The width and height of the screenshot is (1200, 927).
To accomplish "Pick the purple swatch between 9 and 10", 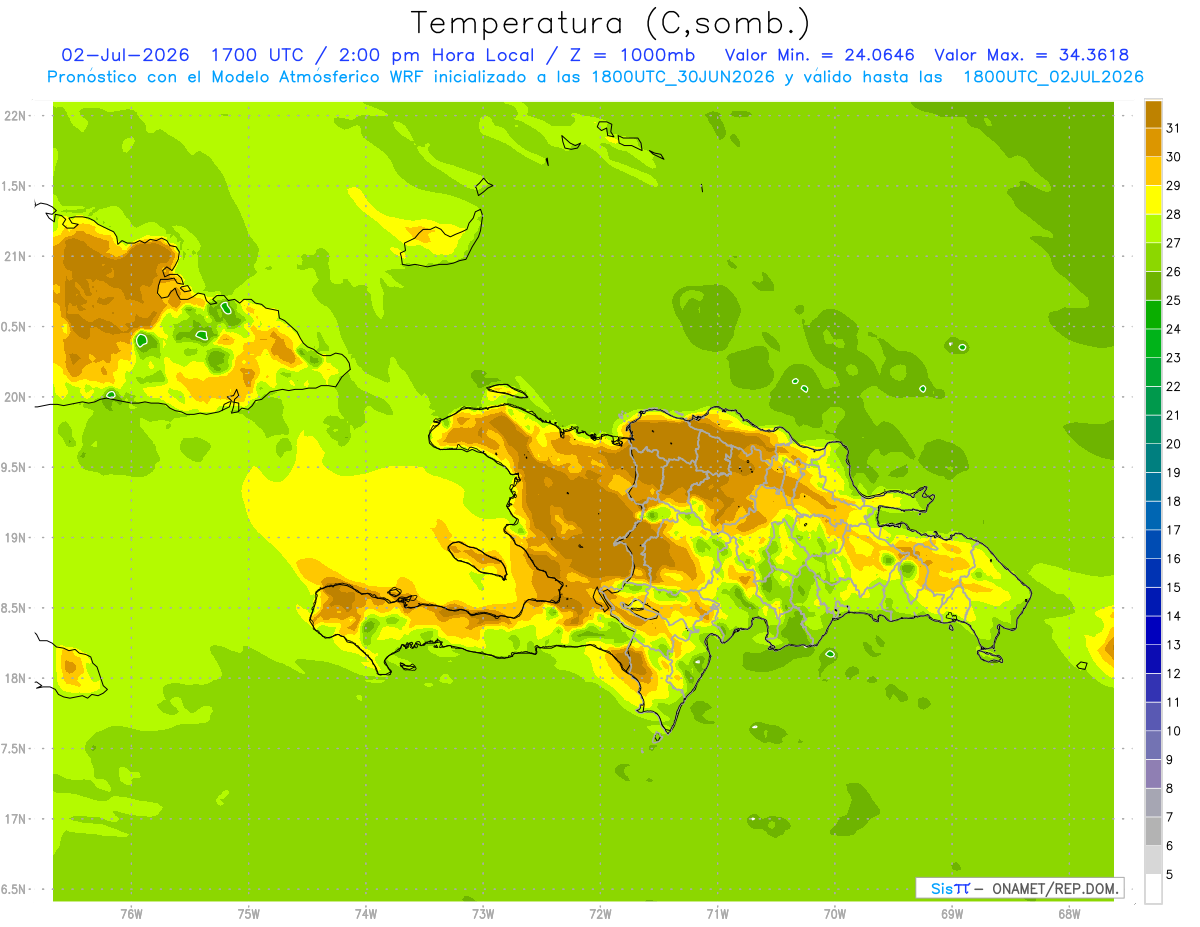I will (1153, 745).
